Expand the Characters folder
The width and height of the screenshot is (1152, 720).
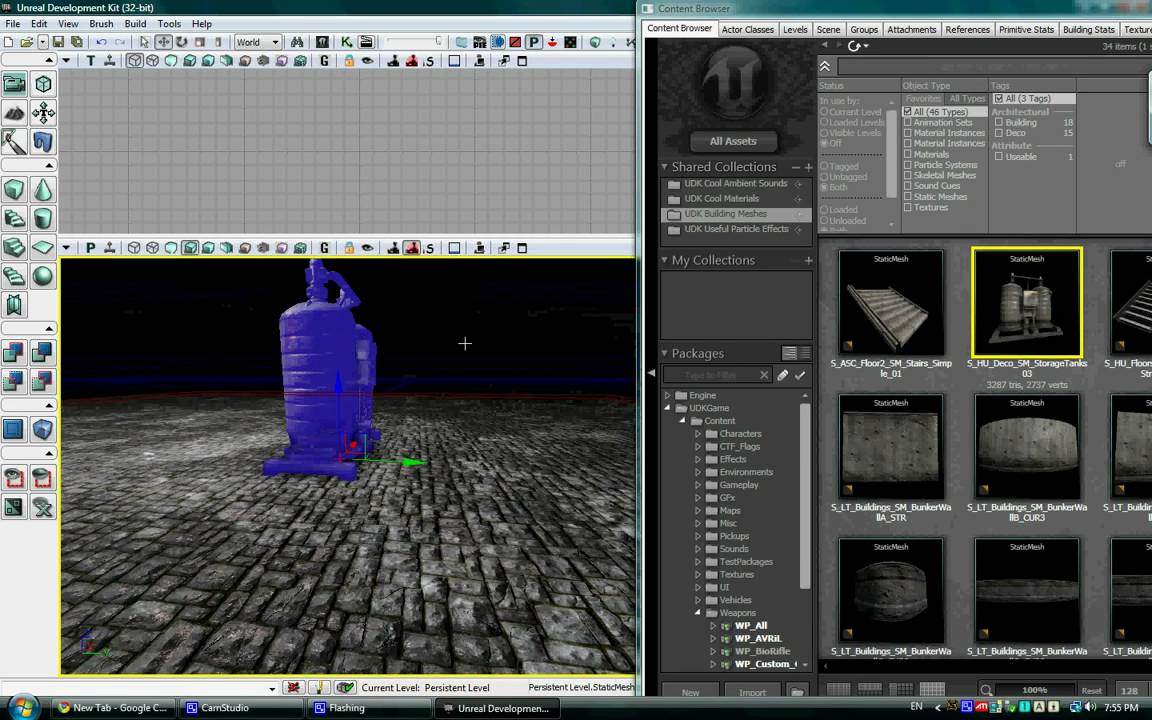click(697, 434)
